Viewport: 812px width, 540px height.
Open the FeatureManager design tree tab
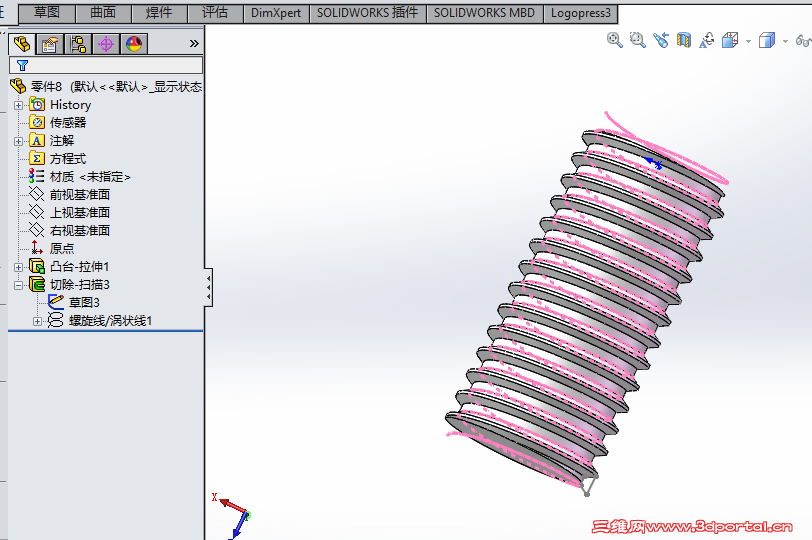(x=22, y=44)
